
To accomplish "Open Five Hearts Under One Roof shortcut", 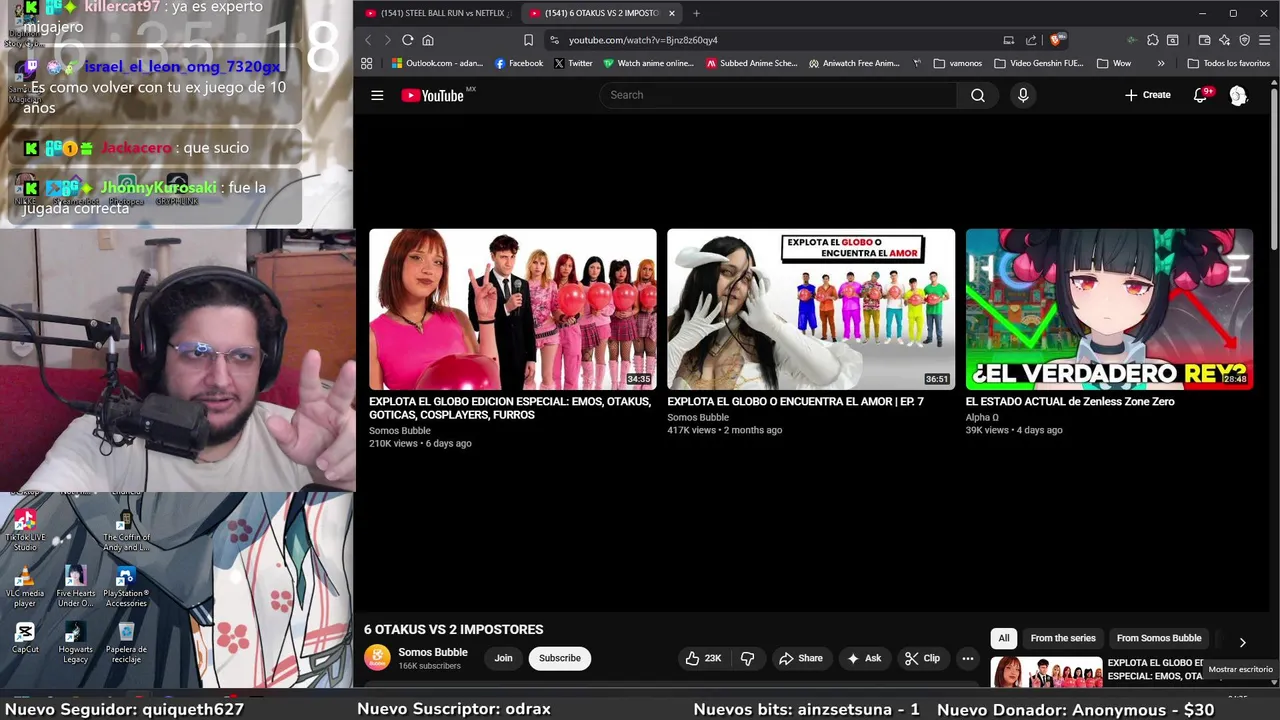I will tap(75, 587).
